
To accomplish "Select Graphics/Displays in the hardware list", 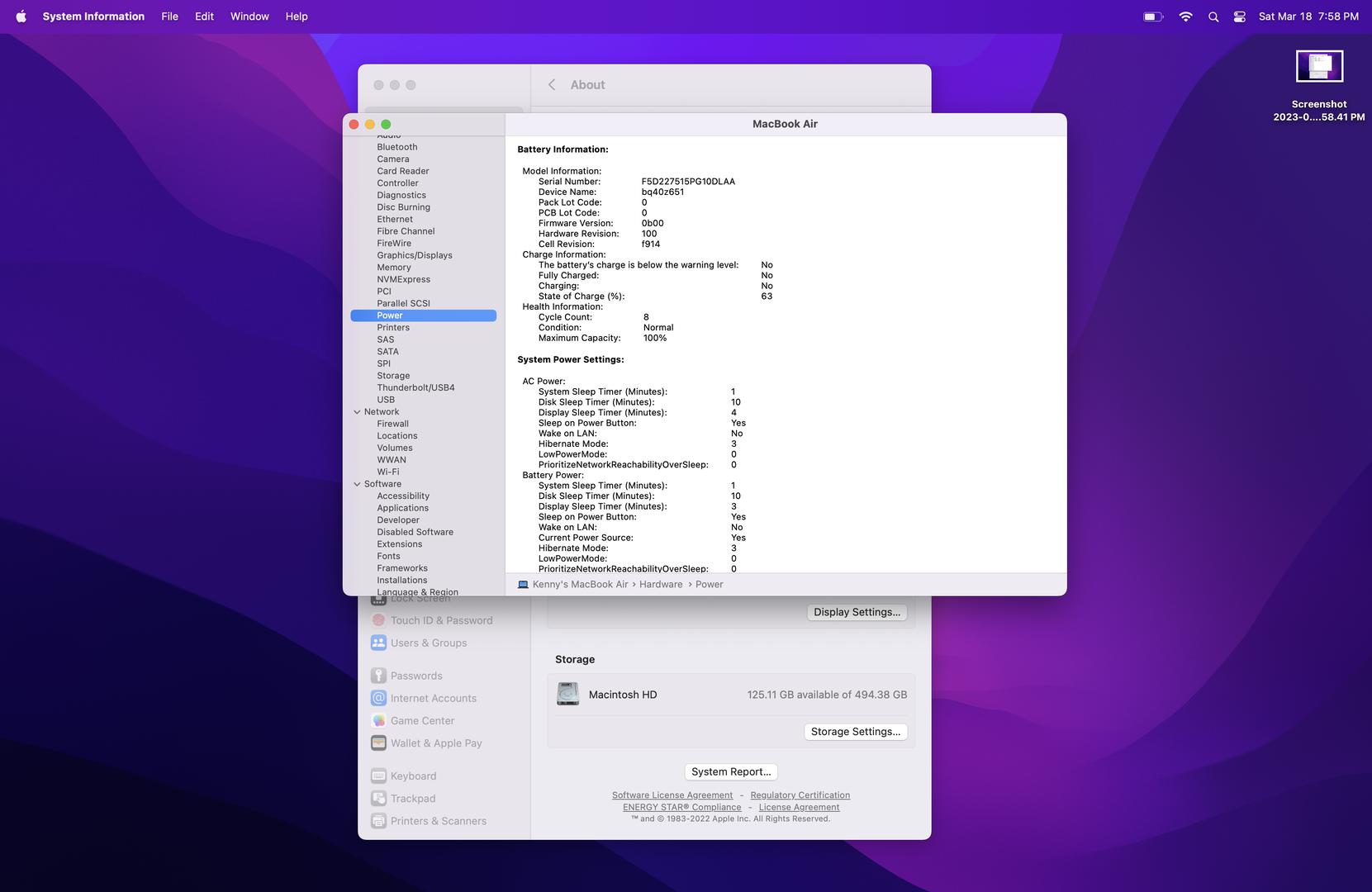I will [x=415, y=256].
